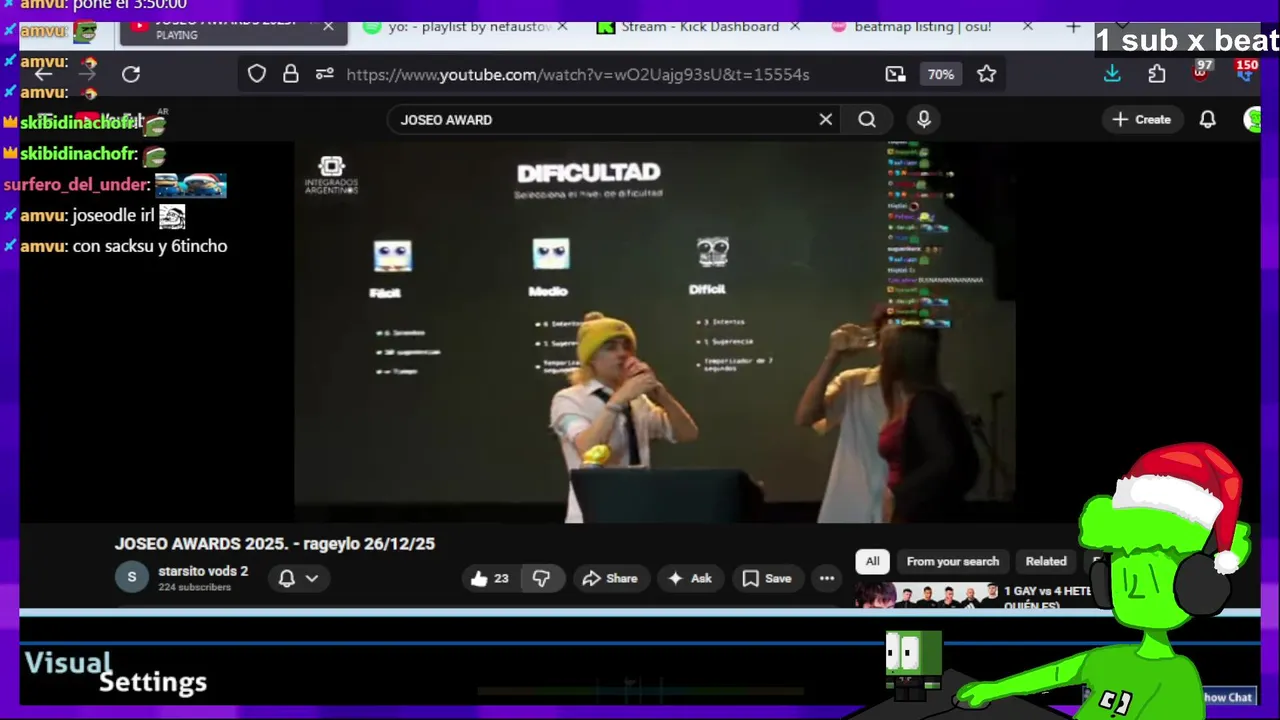Viewport: 1280px width, 720px height.
Task: Like the JOSEO AWARDS video
Action: pyautogui.click(x=490, y=578)
